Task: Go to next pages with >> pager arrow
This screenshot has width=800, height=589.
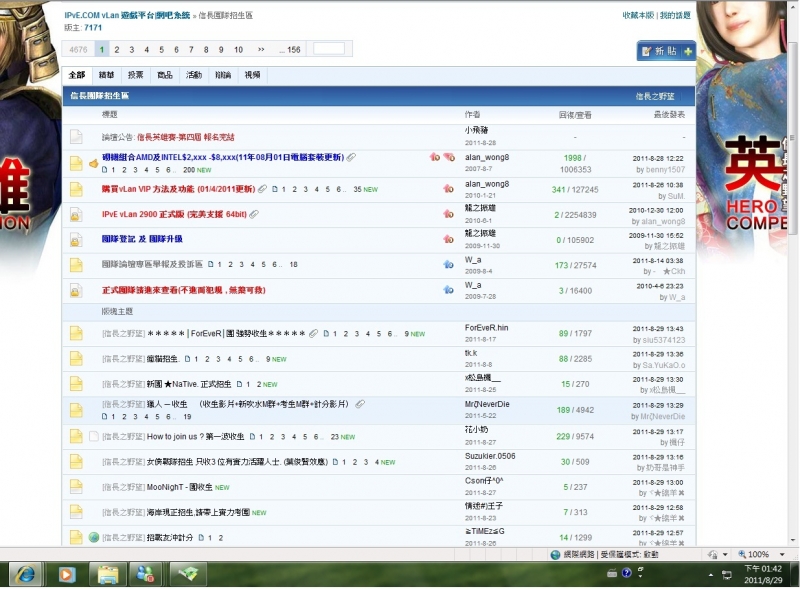Action: tap(261, 49)
